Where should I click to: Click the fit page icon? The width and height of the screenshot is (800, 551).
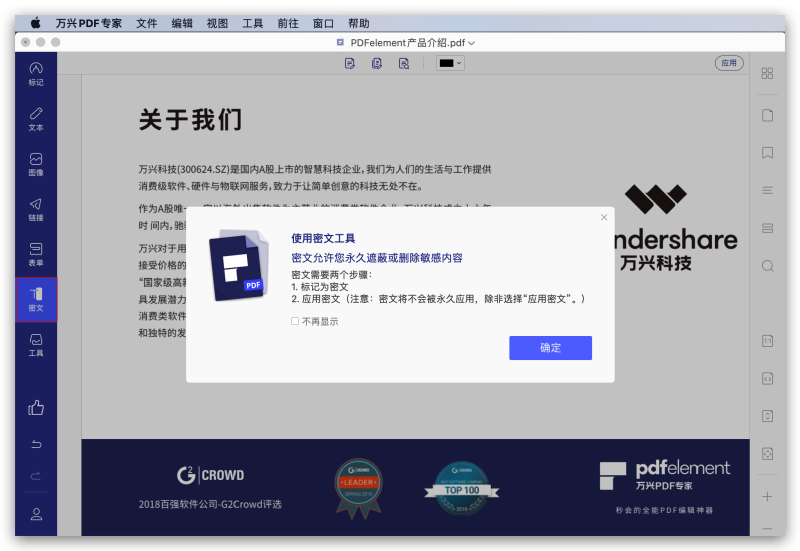pyautogui.click(x=767, y=454)
